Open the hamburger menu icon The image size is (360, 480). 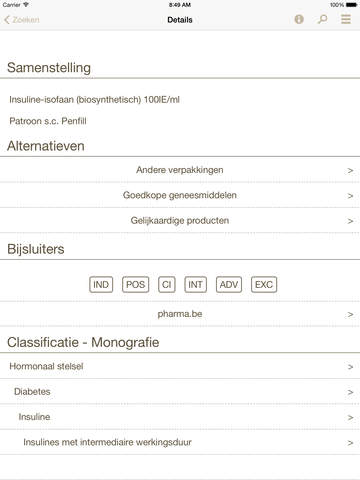pos(346,19)
